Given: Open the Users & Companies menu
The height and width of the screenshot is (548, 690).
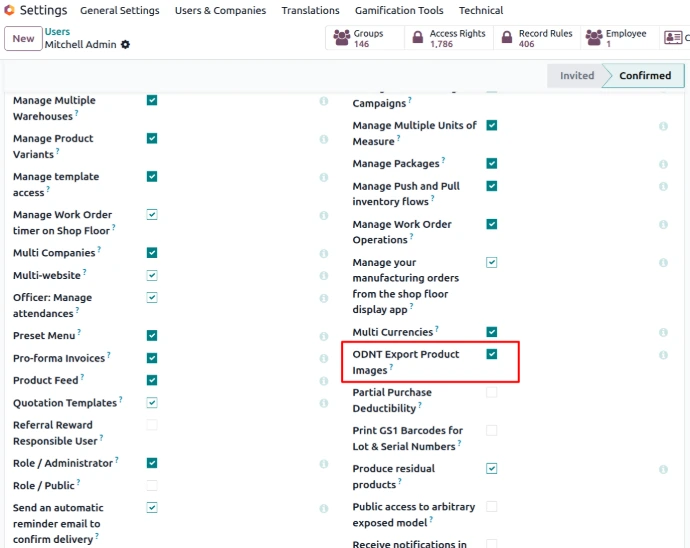Looking at the screenshot, I should coord(220,11).
